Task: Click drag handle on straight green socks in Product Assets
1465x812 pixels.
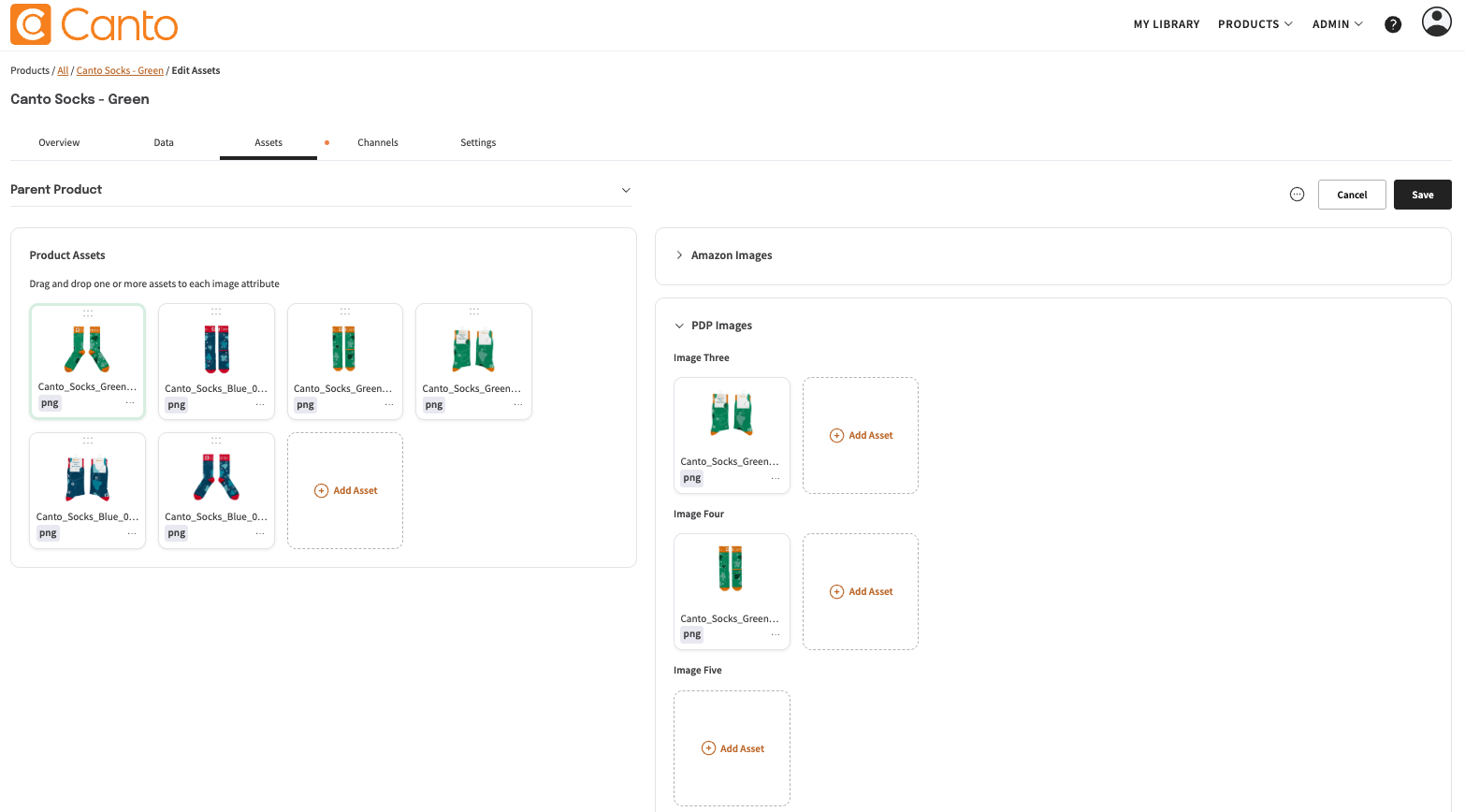Action: pyautogui.click(x=345, y=312)
